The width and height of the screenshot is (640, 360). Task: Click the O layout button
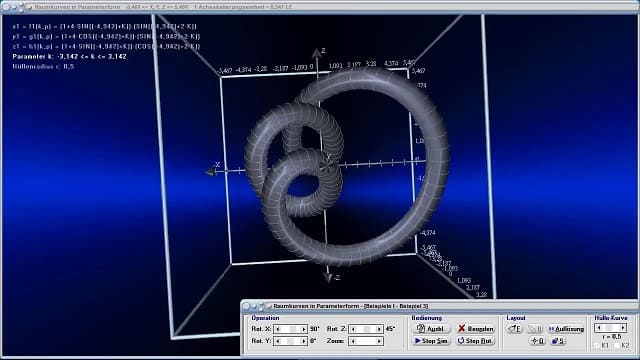click(x=537, y=341)
